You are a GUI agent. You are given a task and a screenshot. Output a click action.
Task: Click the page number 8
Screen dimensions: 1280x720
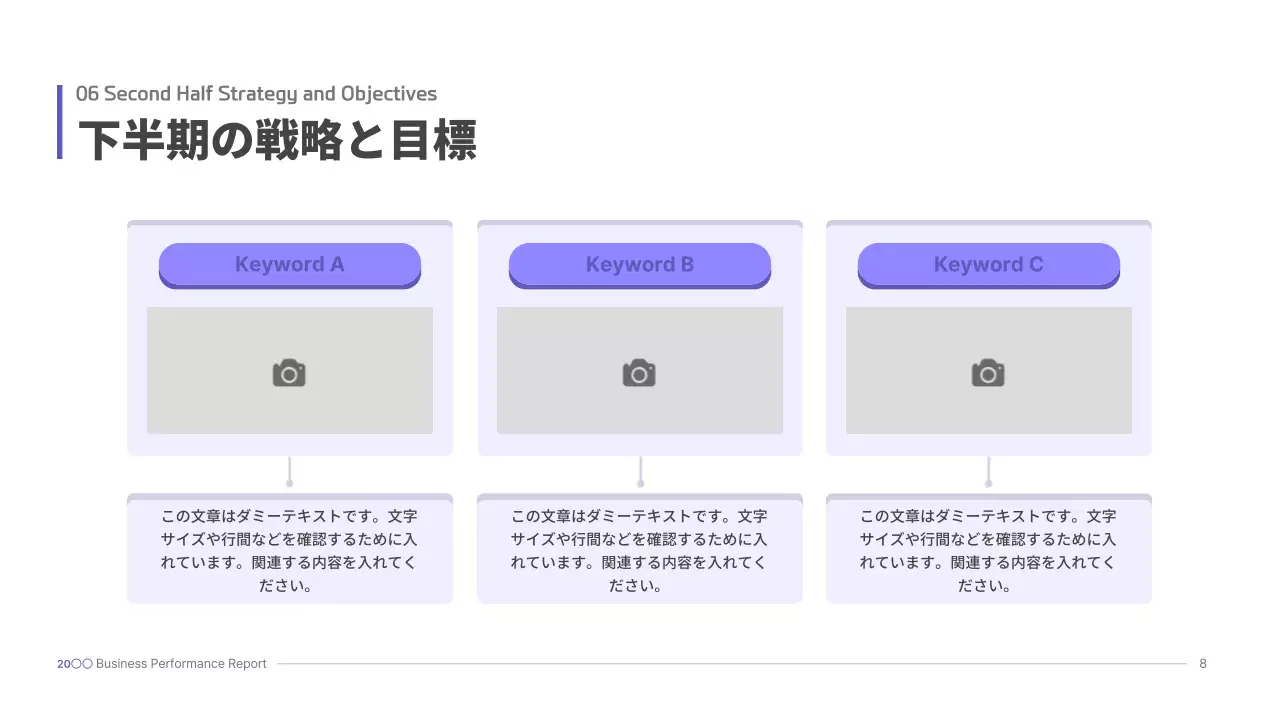pos(1203,664)
